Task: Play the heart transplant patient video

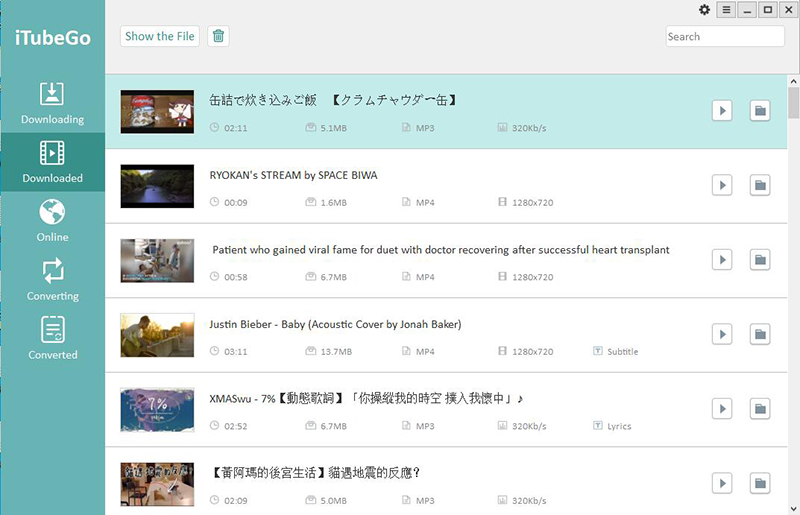Action: pyautogui.click(x=722, y=260)
